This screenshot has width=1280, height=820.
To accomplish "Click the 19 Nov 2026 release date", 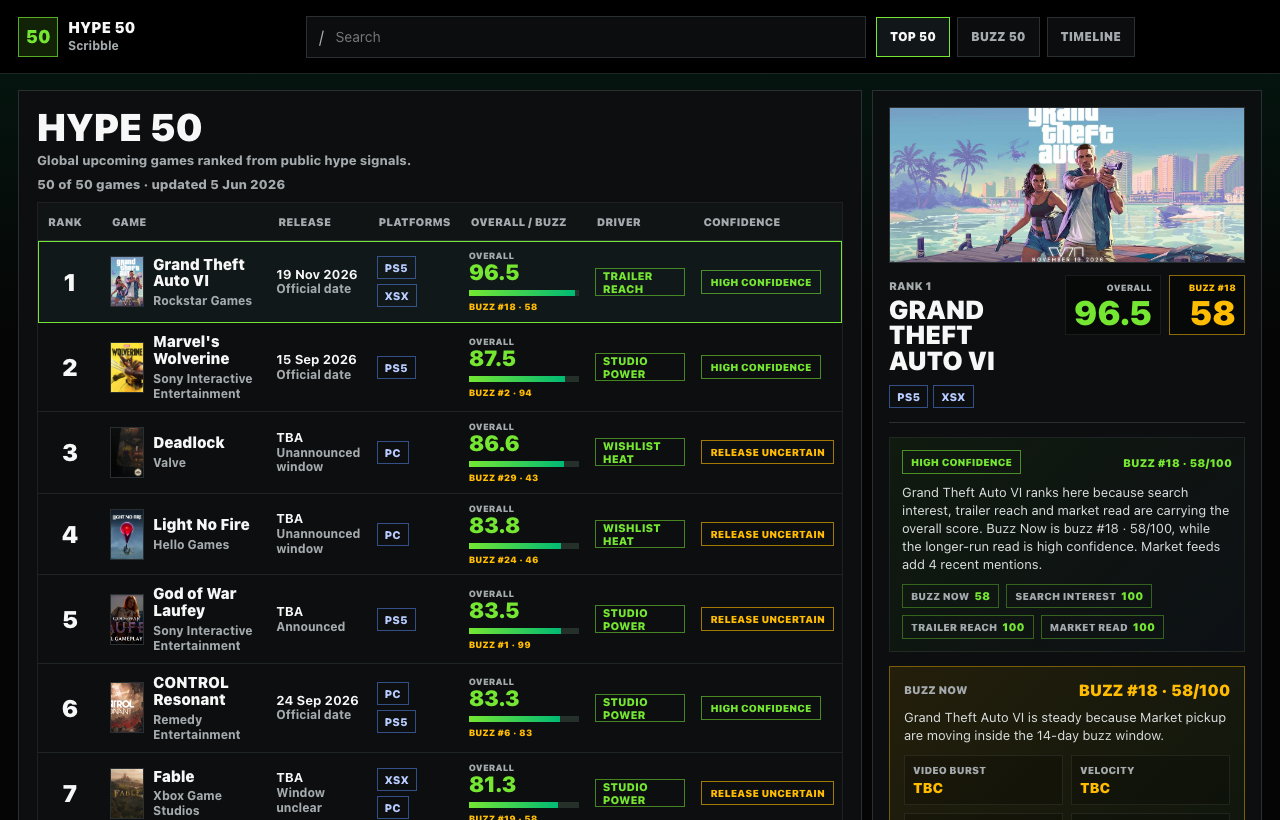I will click(x=317, y=274).
